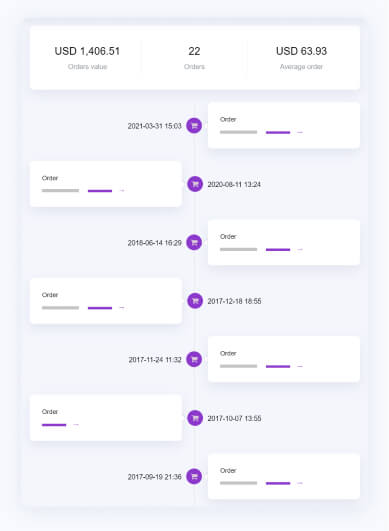
Task: Click the timestamp 2020-08-11 13:24
Action: coord(234,185)
